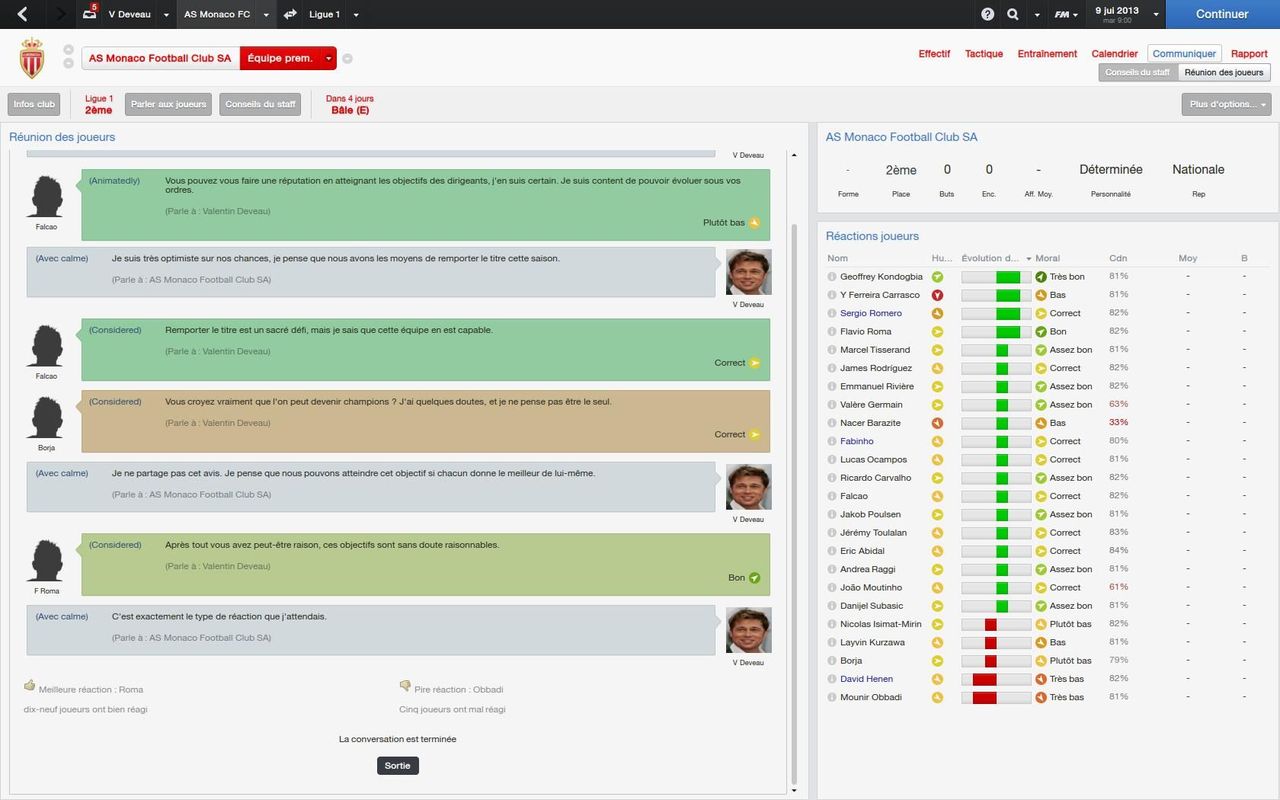
Task: Click the Évolution bar for Borja
Action: pyautogui.click(x=996, y=661)
